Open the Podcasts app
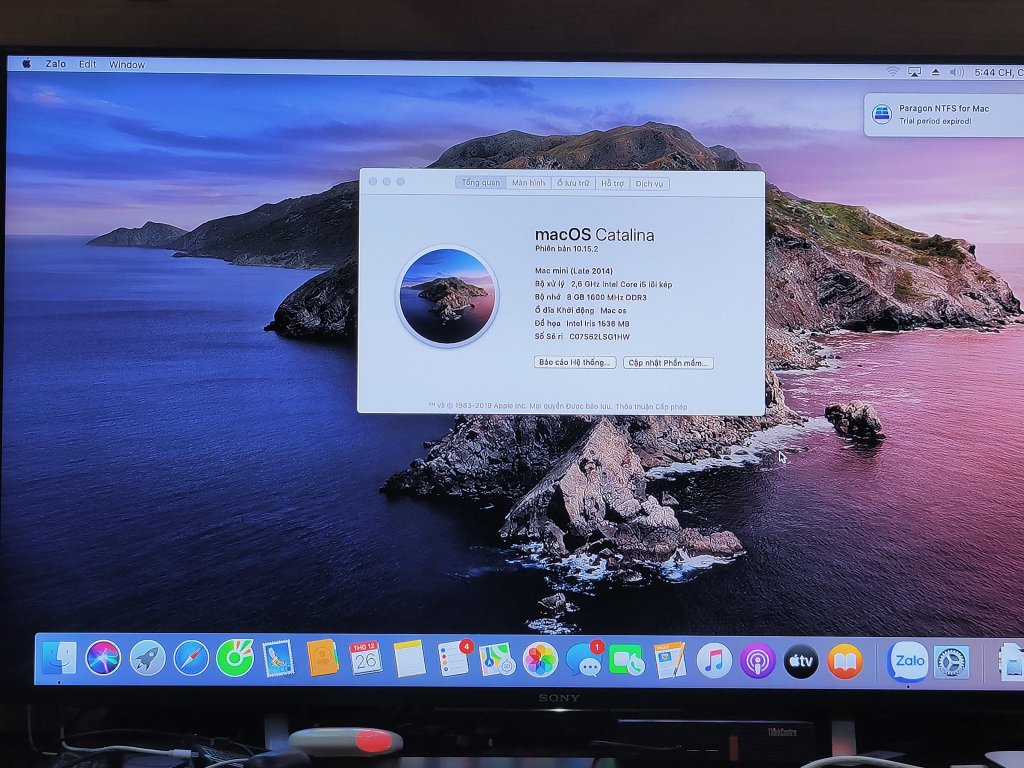The image size is (1024, 768). coord(758,661)
